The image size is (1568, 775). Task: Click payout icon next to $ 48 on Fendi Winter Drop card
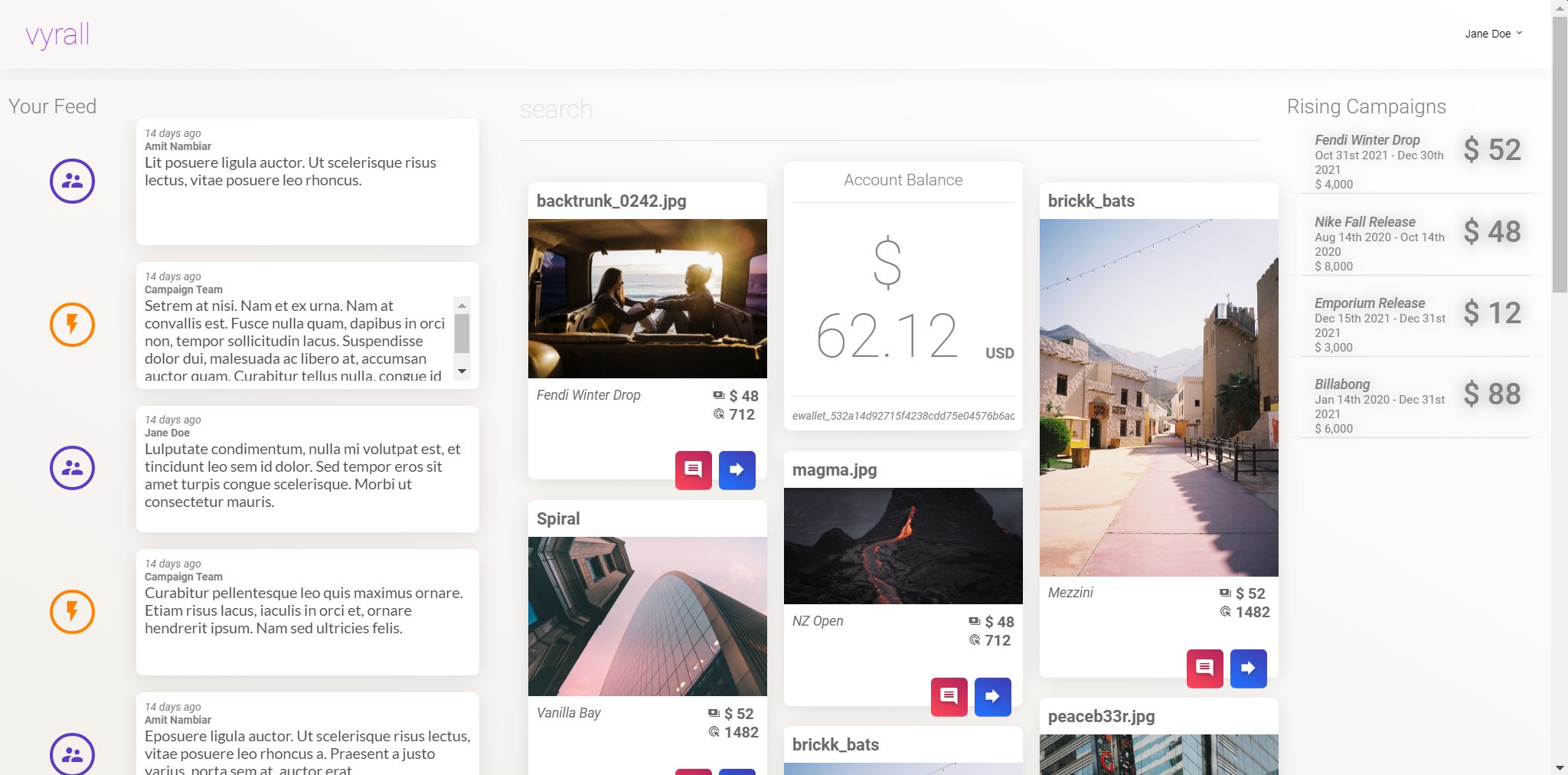(x=718, y=396)
